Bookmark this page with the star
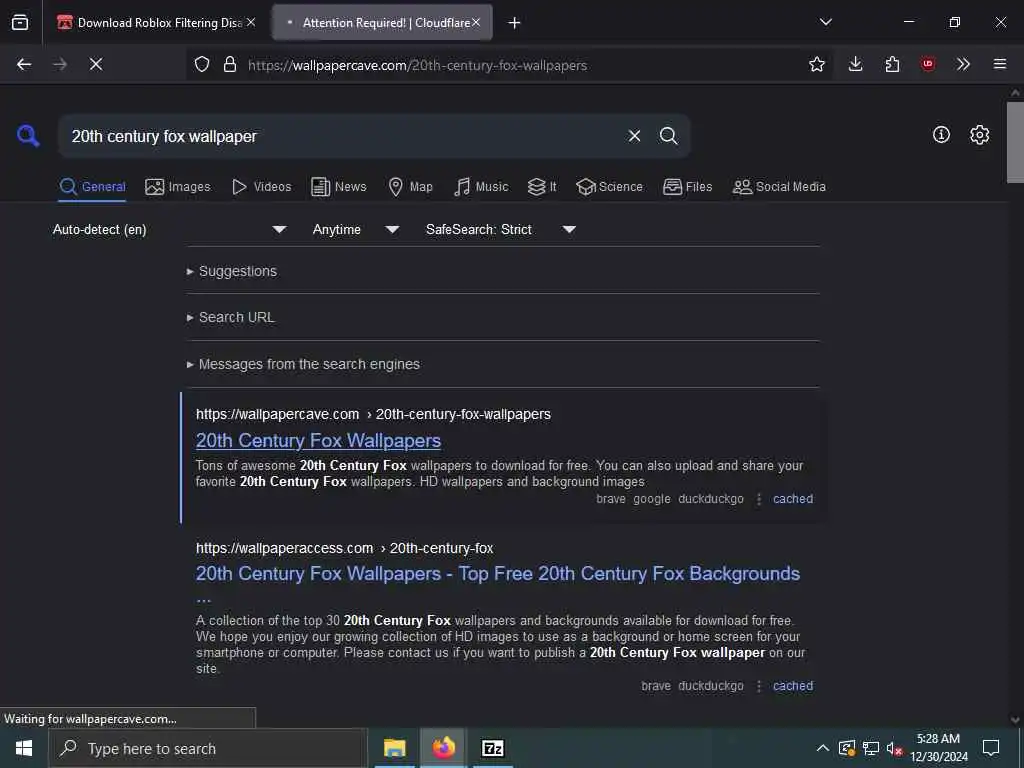1024x768 pixels. (816, 64)
